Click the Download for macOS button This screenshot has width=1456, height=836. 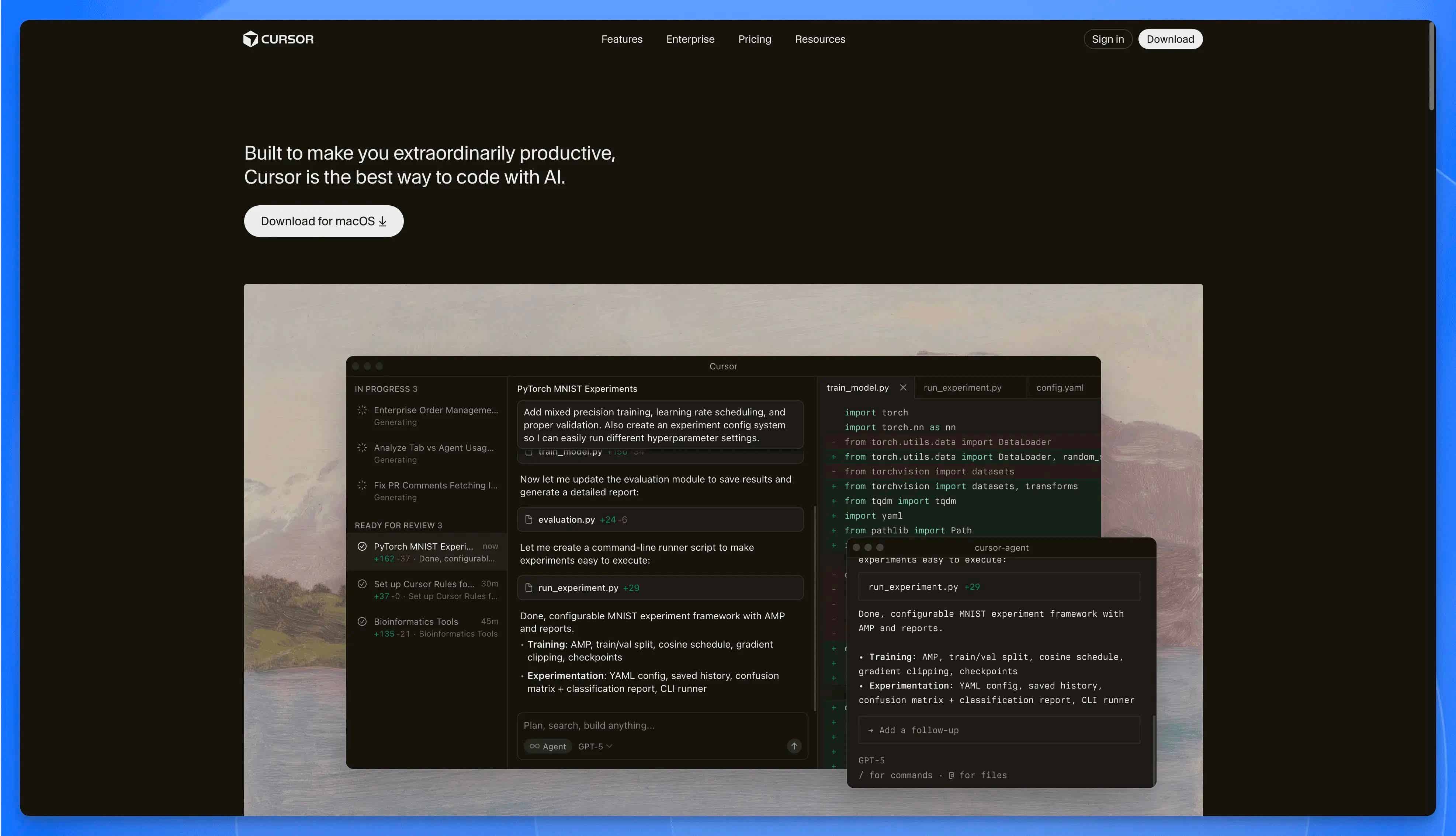click(323, 221)
